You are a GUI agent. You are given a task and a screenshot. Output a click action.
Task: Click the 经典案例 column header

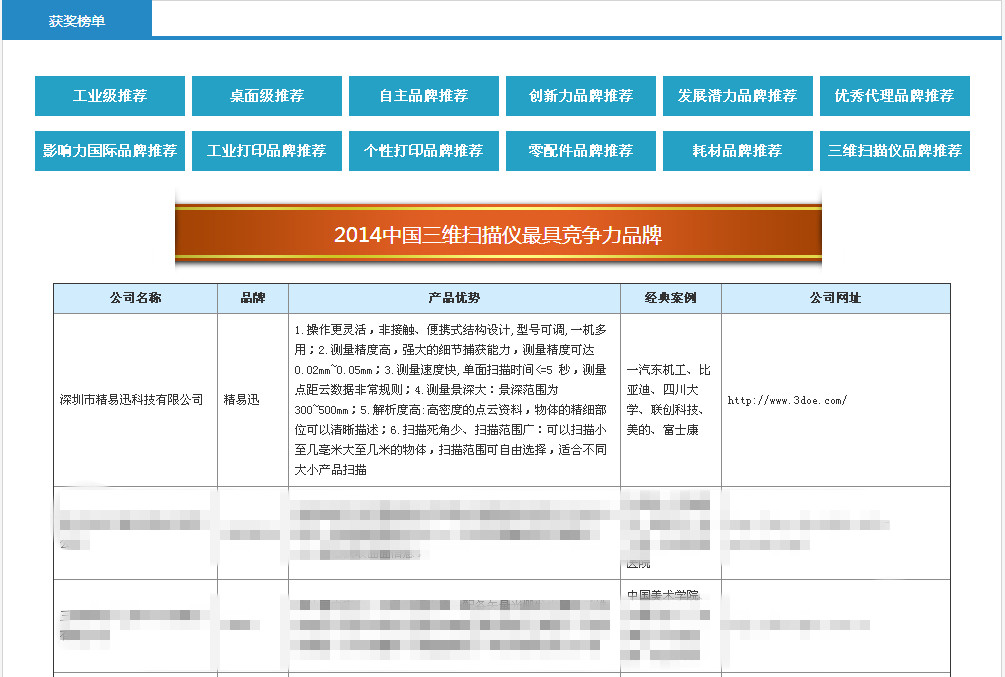[670, 299]
